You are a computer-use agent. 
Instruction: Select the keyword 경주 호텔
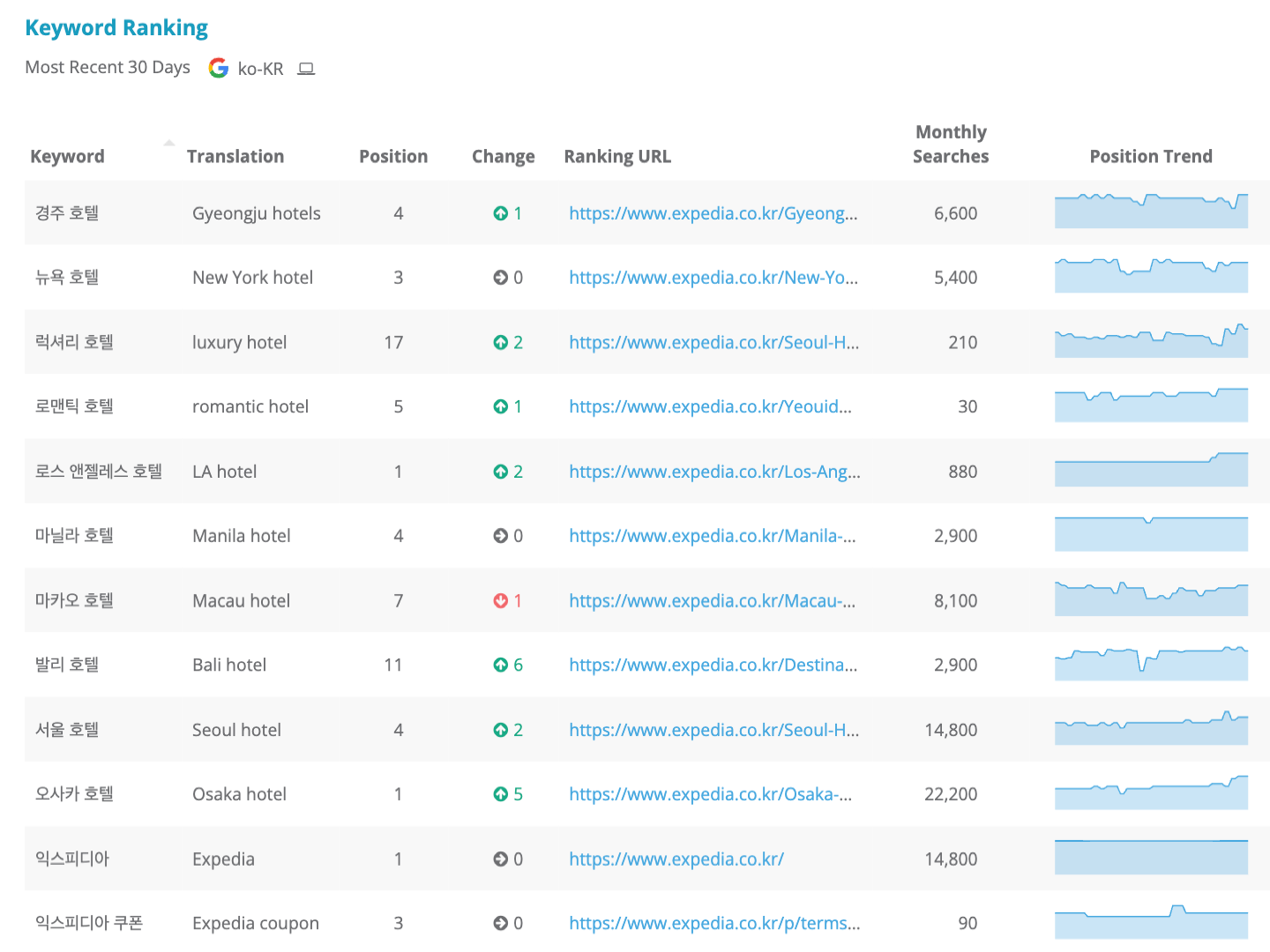tap(67, 213)
